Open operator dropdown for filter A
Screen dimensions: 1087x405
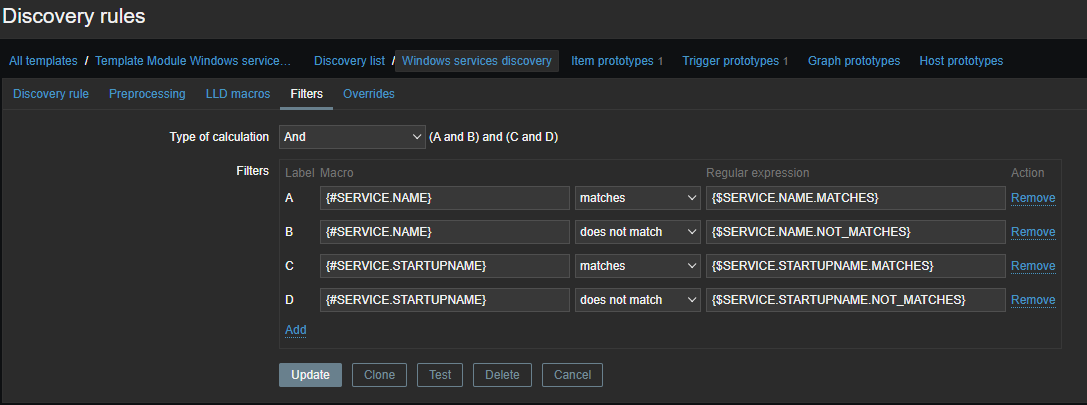637,198
